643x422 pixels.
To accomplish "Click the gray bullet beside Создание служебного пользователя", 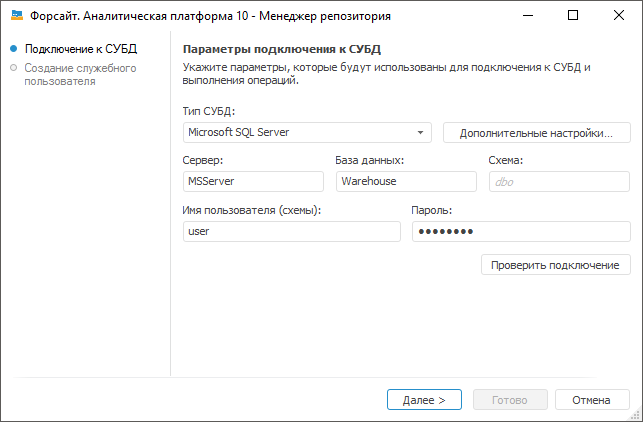I will tap(13, 68).
